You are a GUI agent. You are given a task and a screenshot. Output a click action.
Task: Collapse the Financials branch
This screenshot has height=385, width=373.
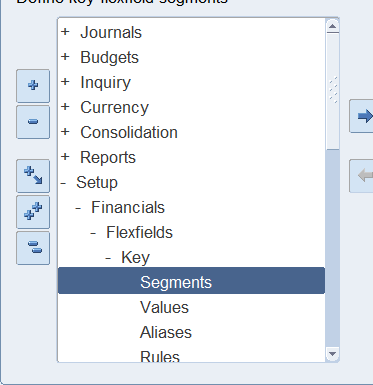click(78, 208)
